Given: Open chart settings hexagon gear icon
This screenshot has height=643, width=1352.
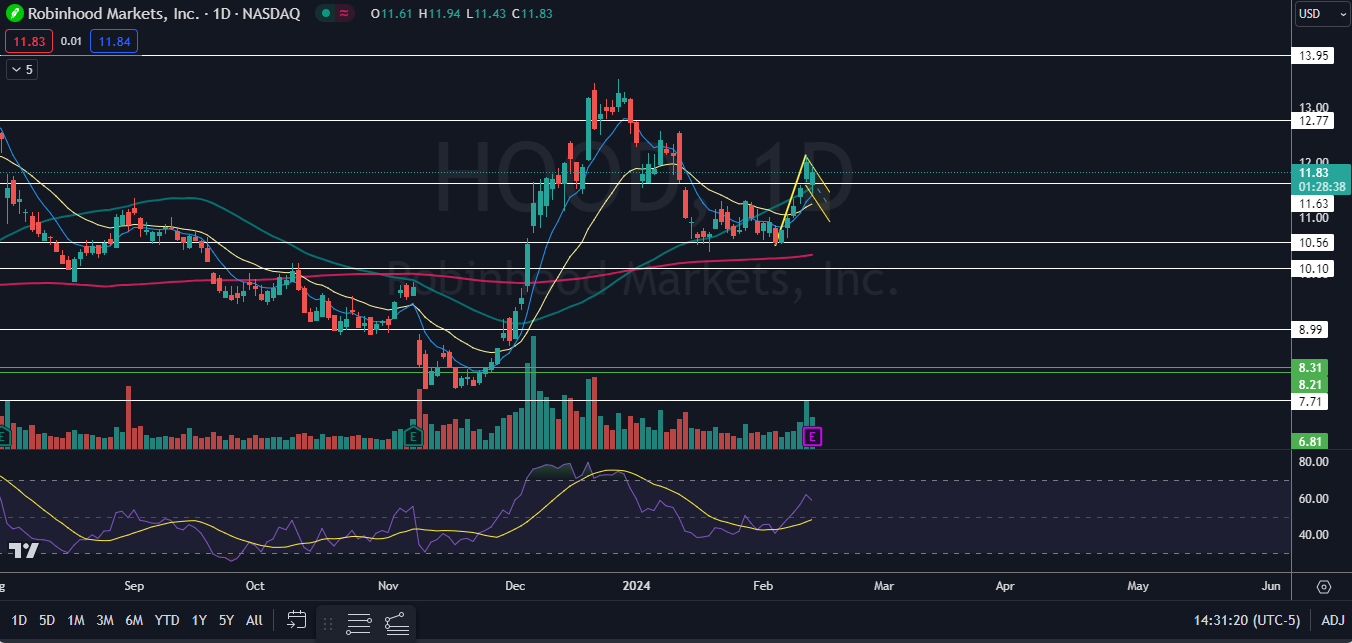Looking at the screenshot, I should point(1324,587).
